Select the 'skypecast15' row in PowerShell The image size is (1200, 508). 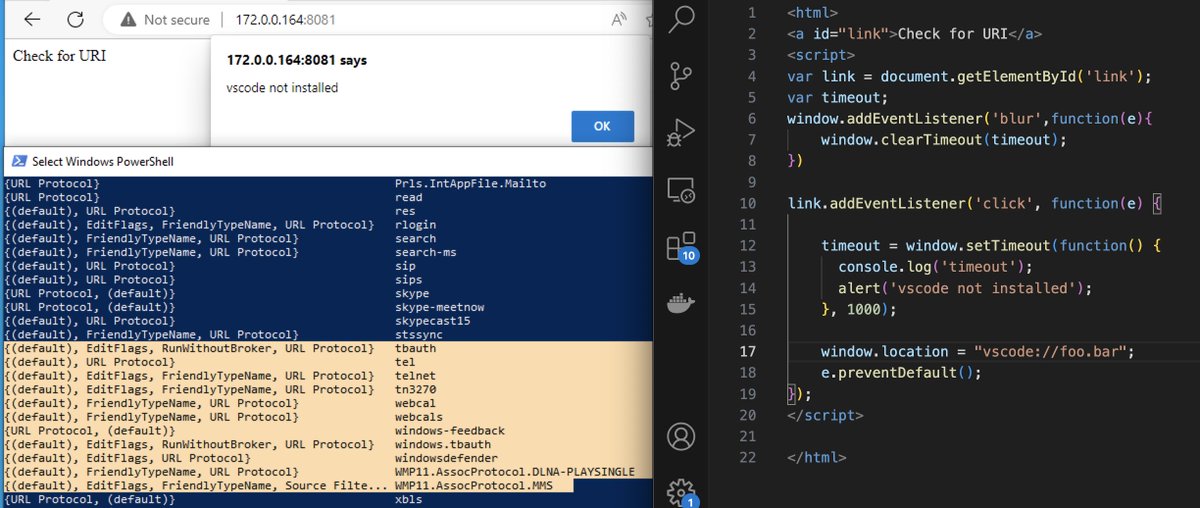click(x=237, y=321)
